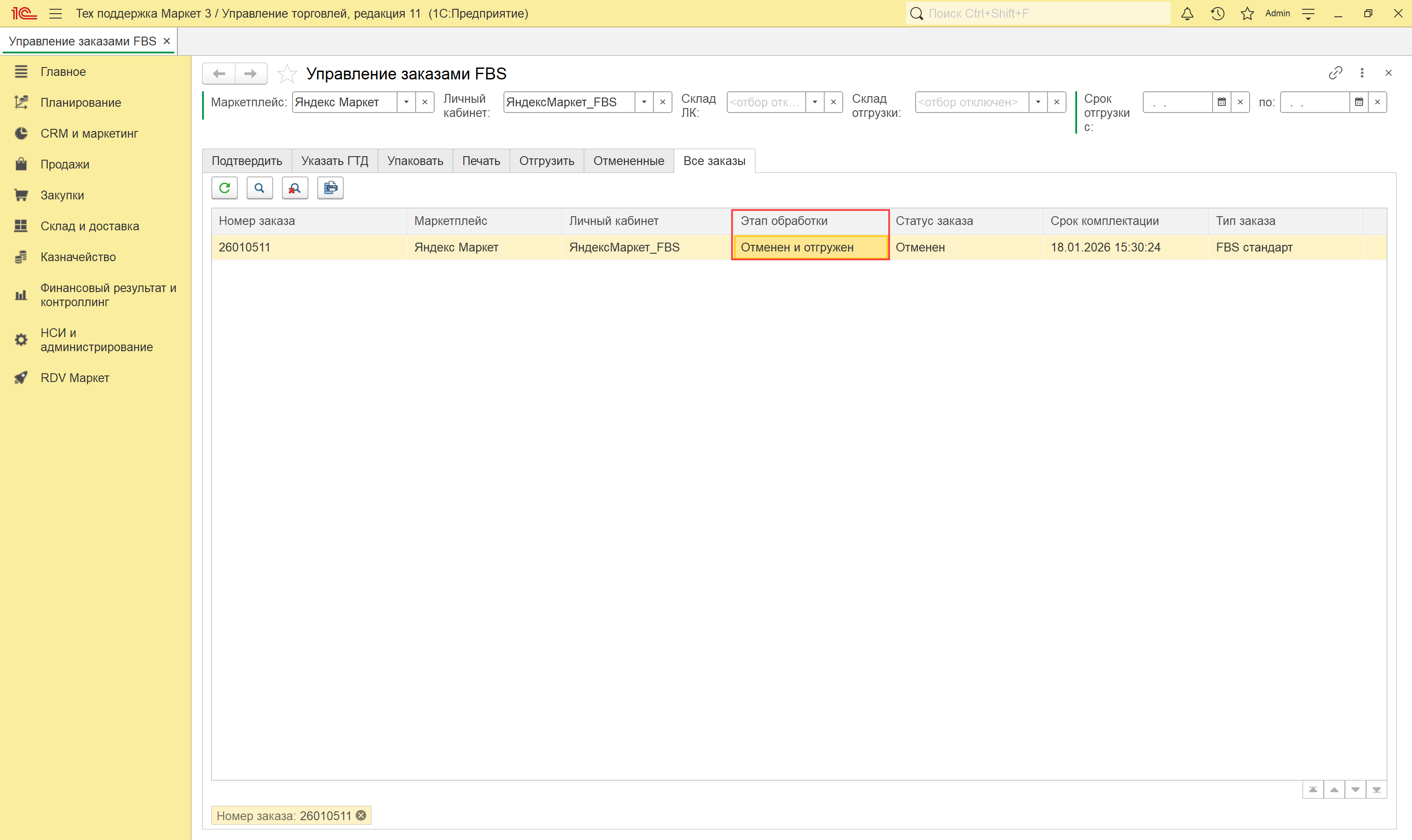
Task: Open Склад и доставка section
Action: coord(90,226)
